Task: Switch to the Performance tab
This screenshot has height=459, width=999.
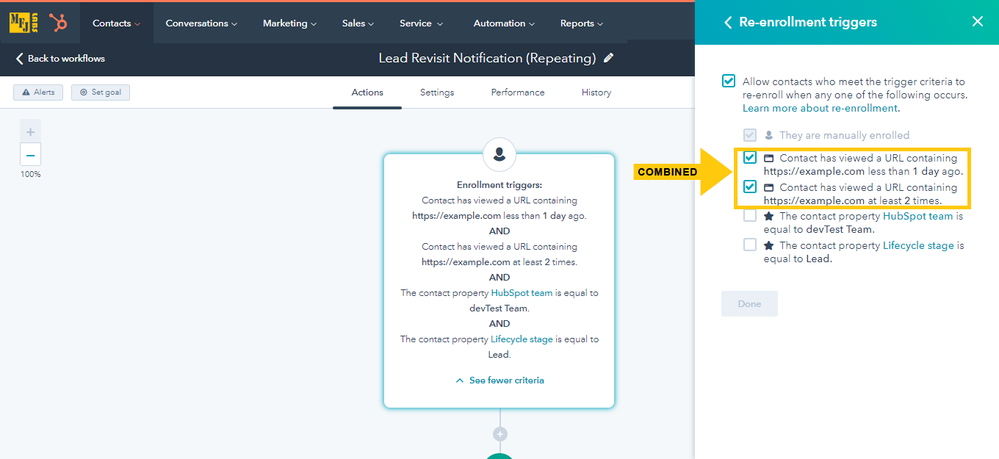Action: point(517,92)
